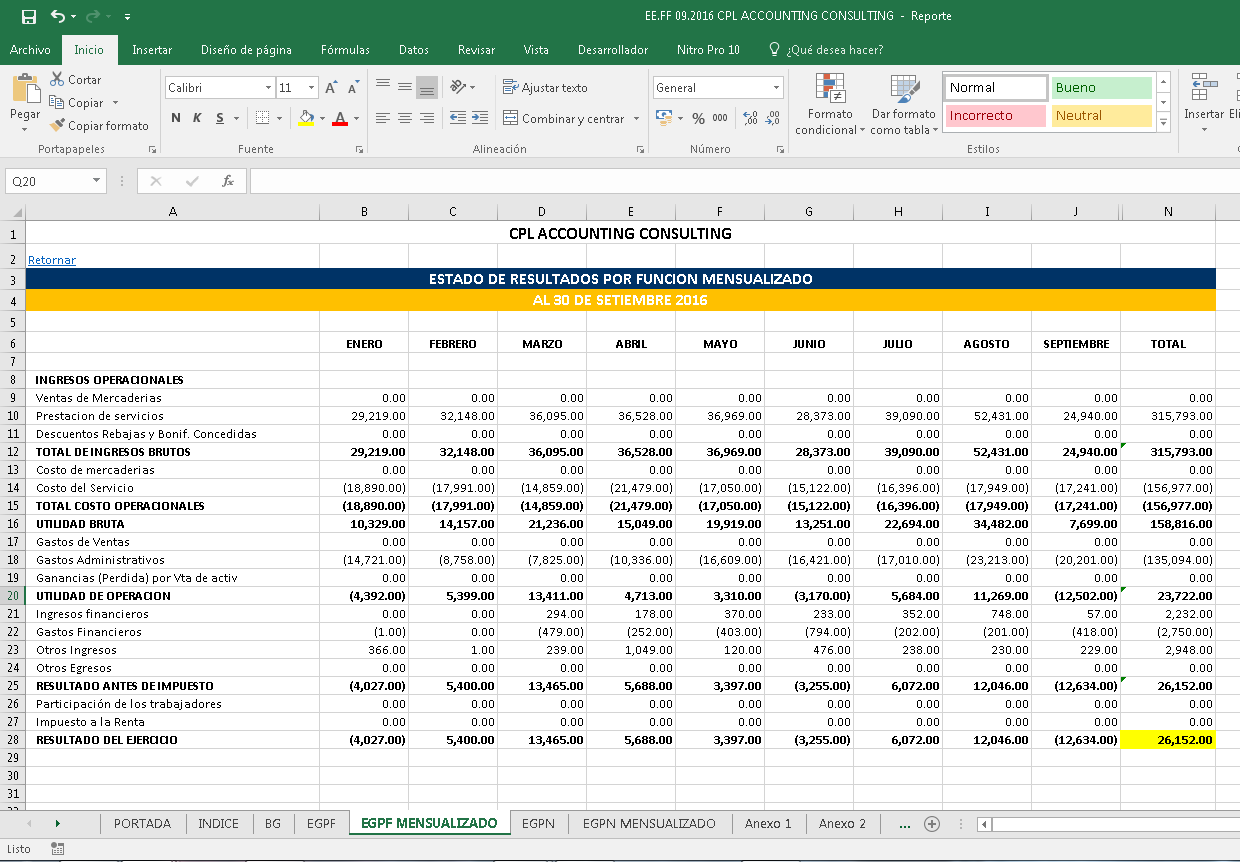Click Copiar formato paintbrush
This screenshot has height=862, width=1240.
pyautogui.click(x=57, y=125)
